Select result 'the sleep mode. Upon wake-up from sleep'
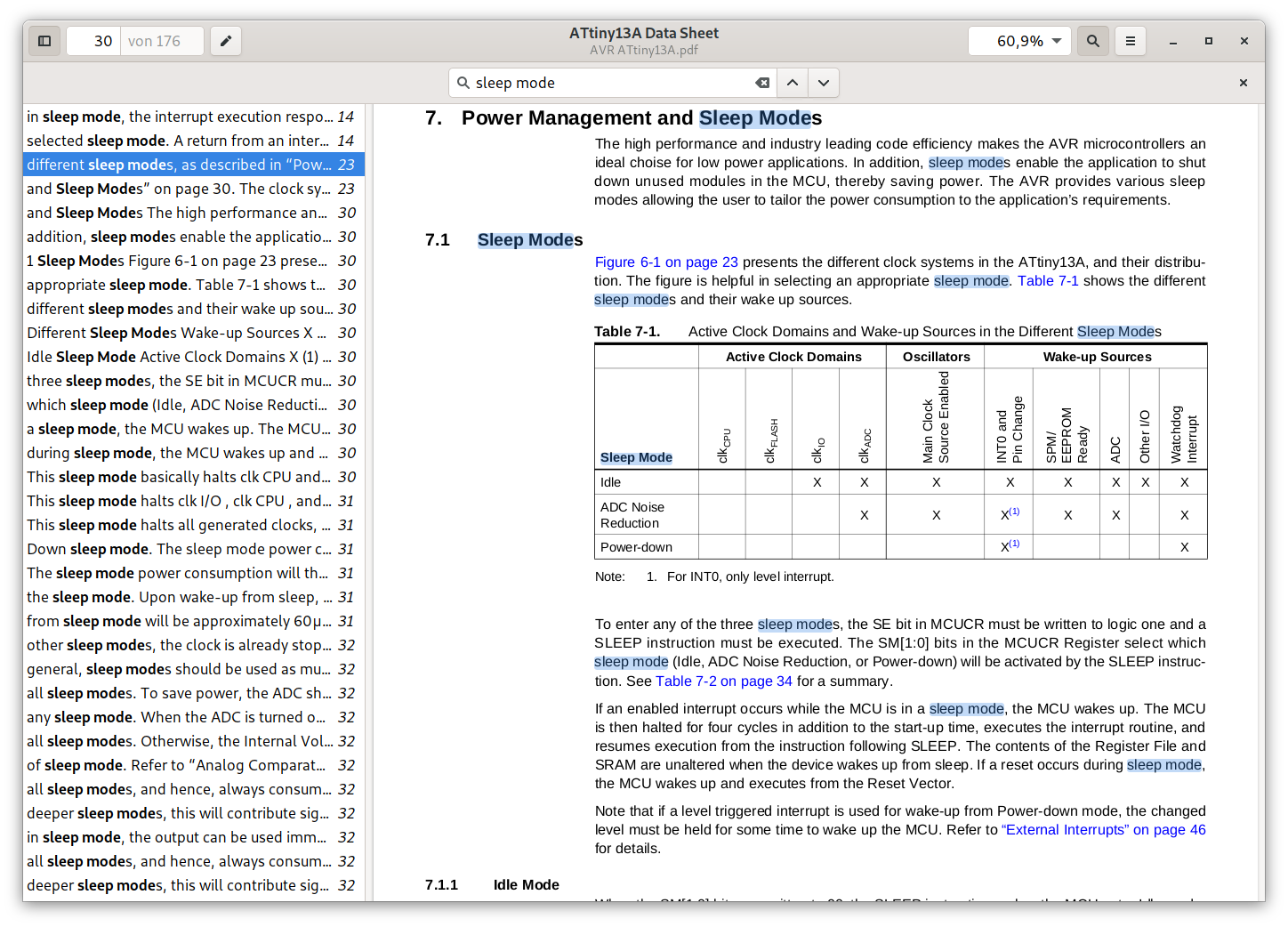 [194, 597]
